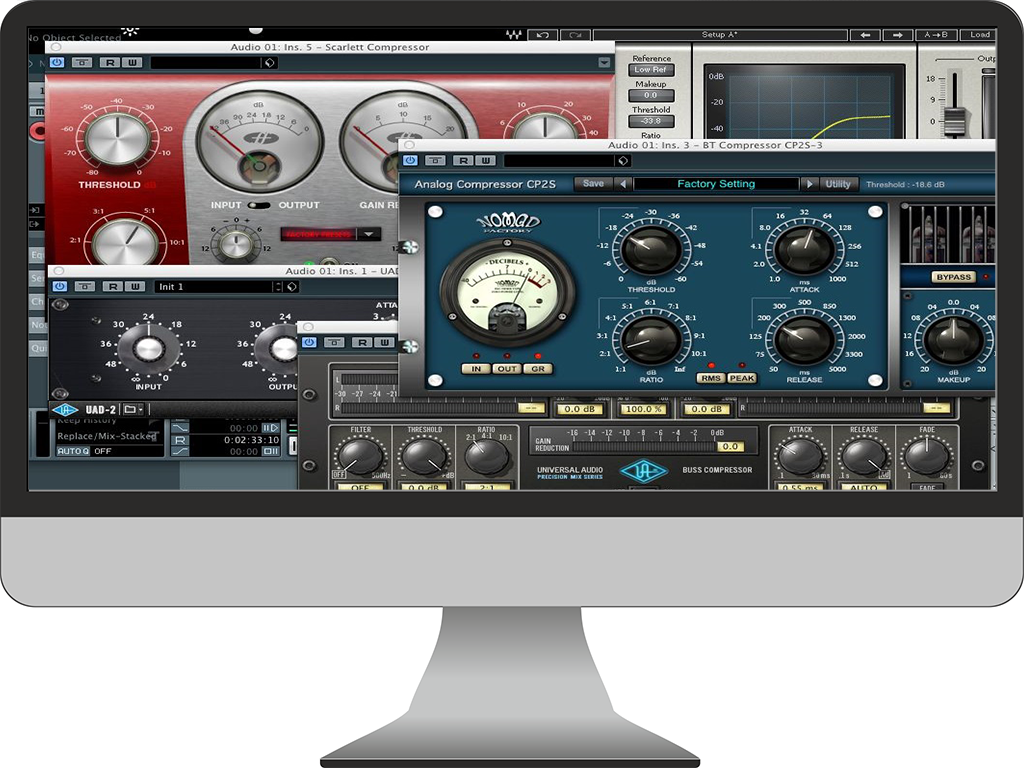Screen dimensions: 1024x768
Task: Click the Low Ref reference selector
Action: 651,69
